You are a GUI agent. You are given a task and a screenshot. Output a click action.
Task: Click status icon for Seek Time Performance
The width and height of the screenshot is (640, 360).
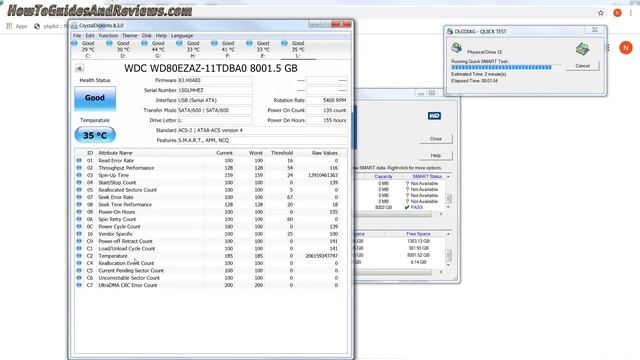pos(79,204)
